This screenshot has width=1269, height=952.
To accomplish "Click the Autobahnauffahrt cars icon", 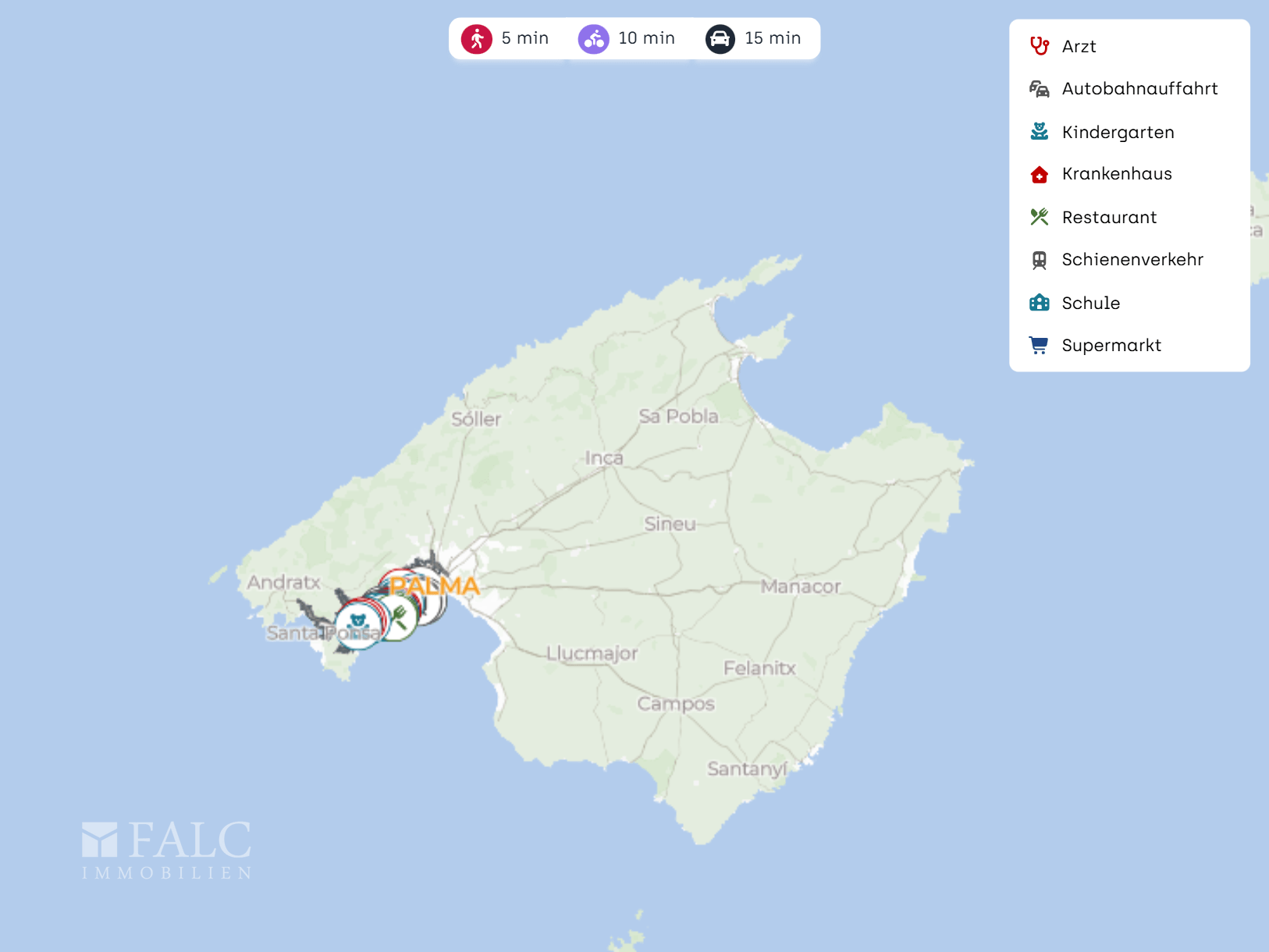I will (1039, 89).
